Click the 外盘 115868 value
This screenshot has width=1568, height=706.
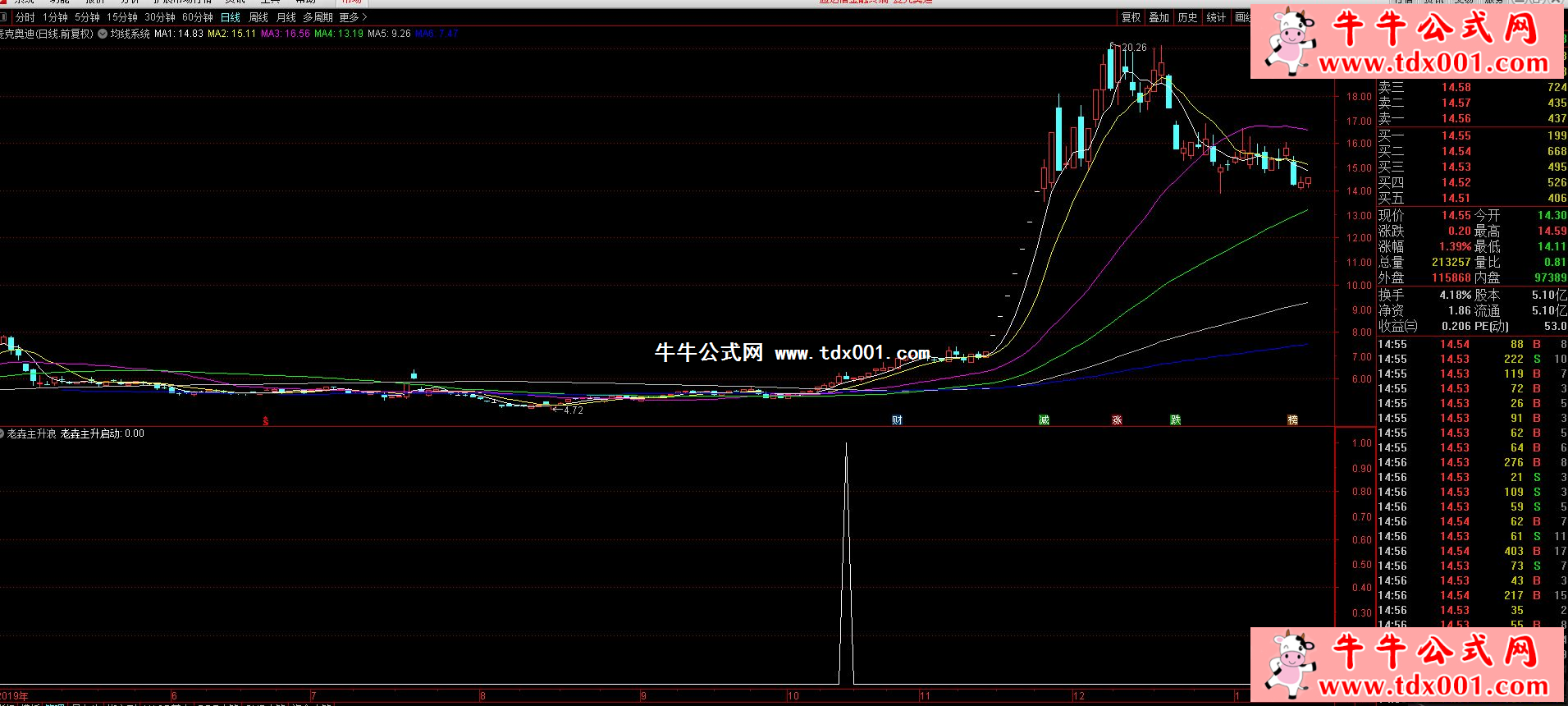[1451, 277]
